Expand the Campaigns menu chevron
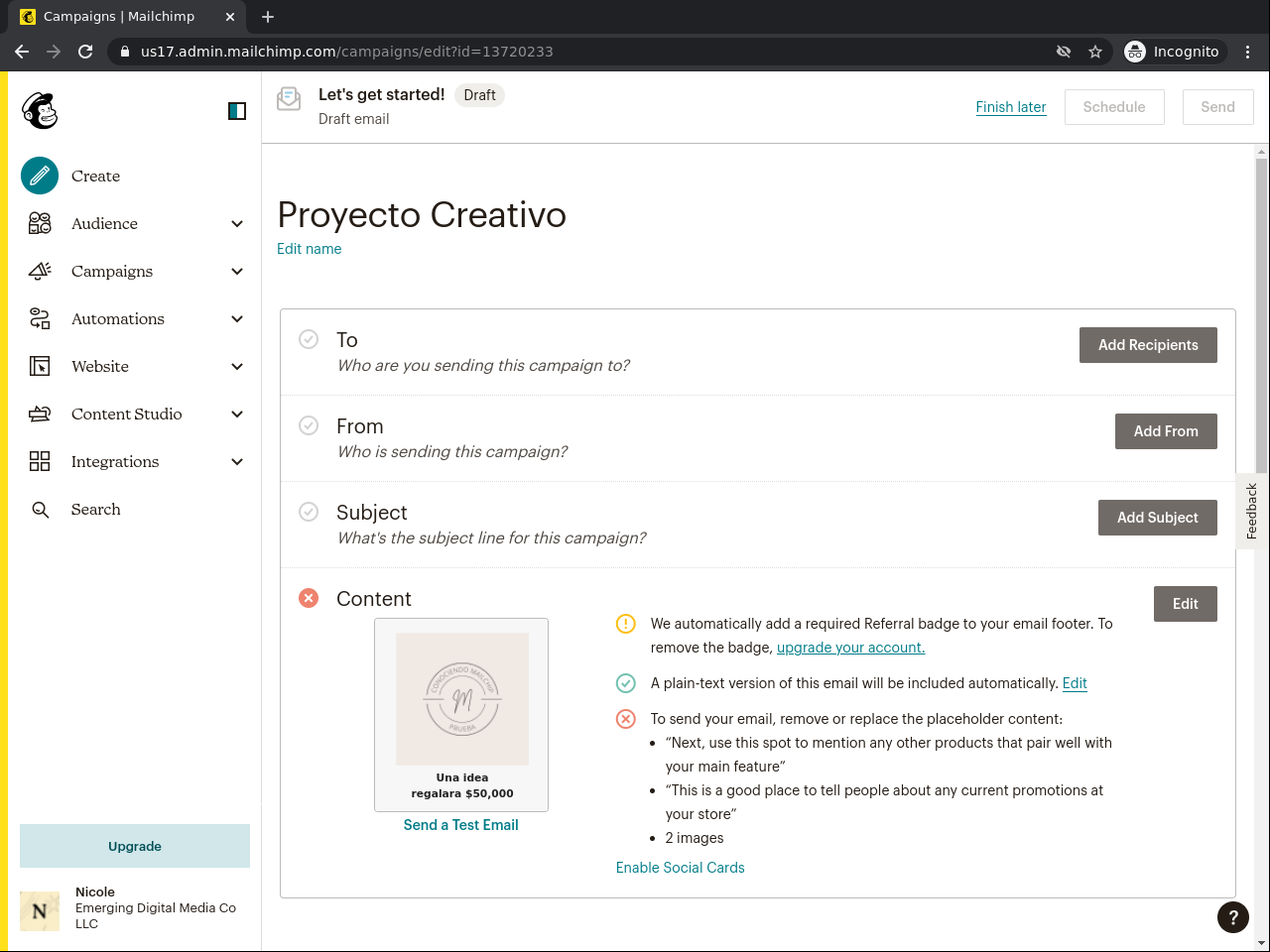This screenshot has width=1270, height=952. tap(237, 272)
